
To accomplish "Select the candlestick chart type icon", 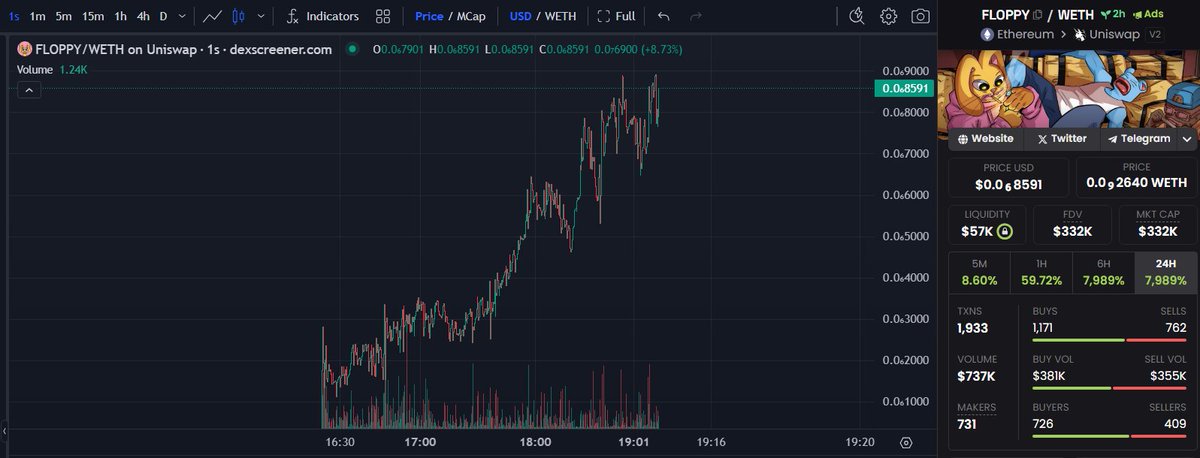I will coord(238,16).
